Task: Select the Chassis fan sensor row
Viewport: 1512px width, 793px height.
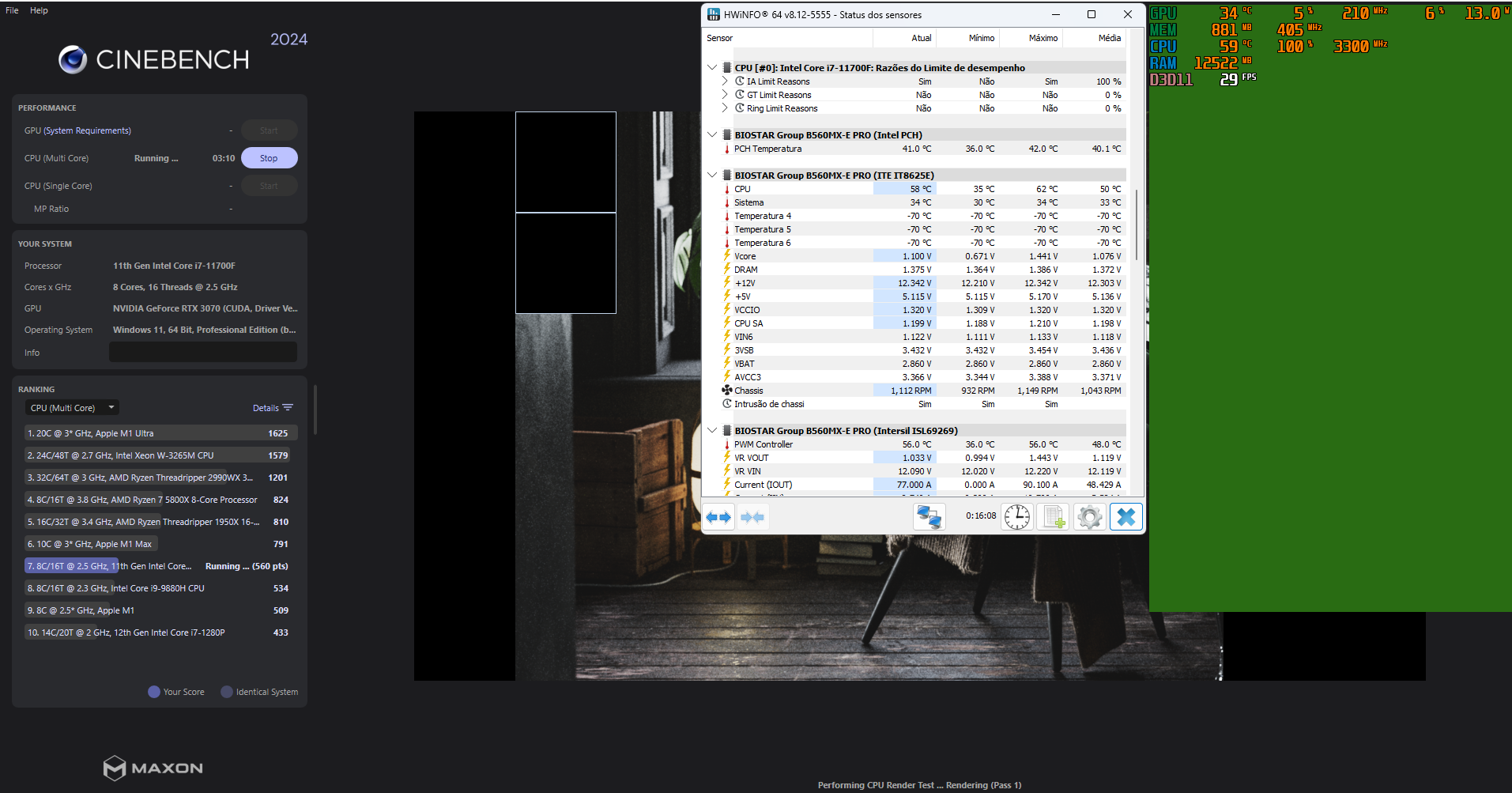Action: point(922,391)
